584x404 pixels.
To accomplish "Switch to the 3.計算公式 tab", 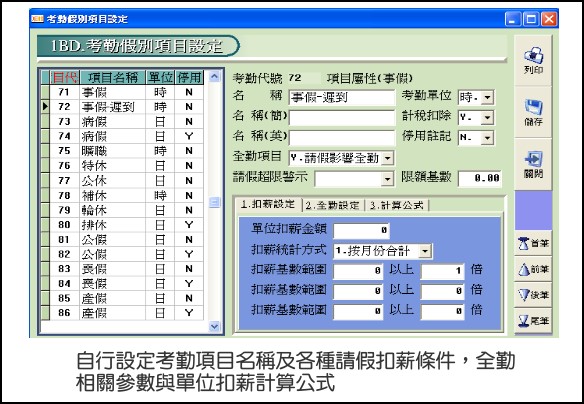I will pos(396,205).
